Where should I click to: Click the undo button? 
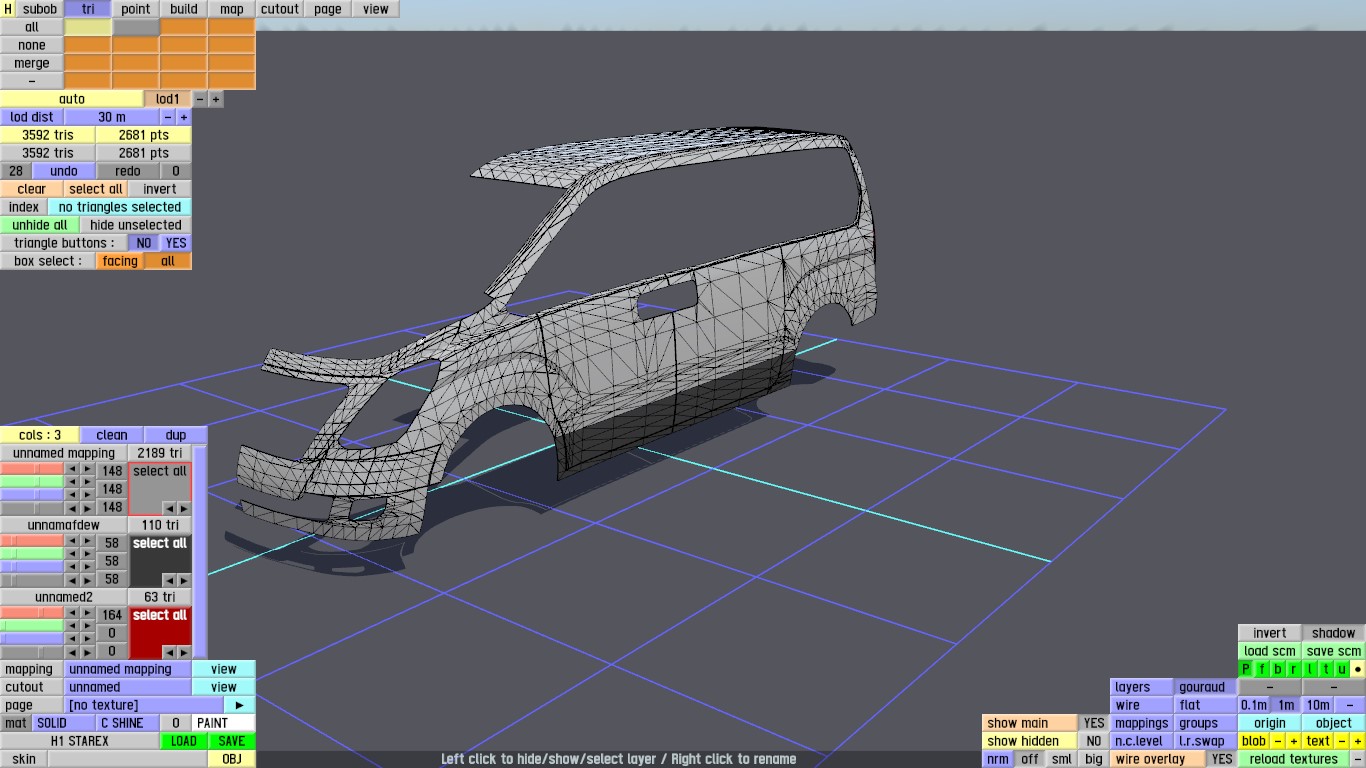point(64,171)
